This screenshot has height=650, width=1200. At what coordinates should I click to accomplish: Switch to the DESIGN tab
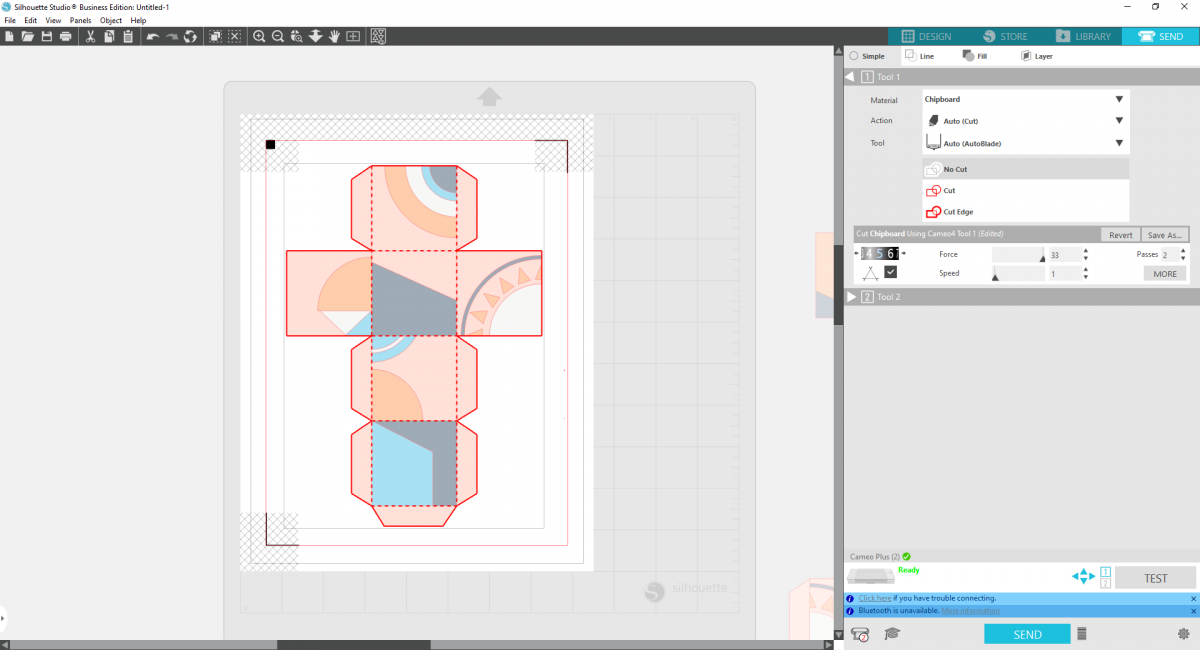click(927, 36)
